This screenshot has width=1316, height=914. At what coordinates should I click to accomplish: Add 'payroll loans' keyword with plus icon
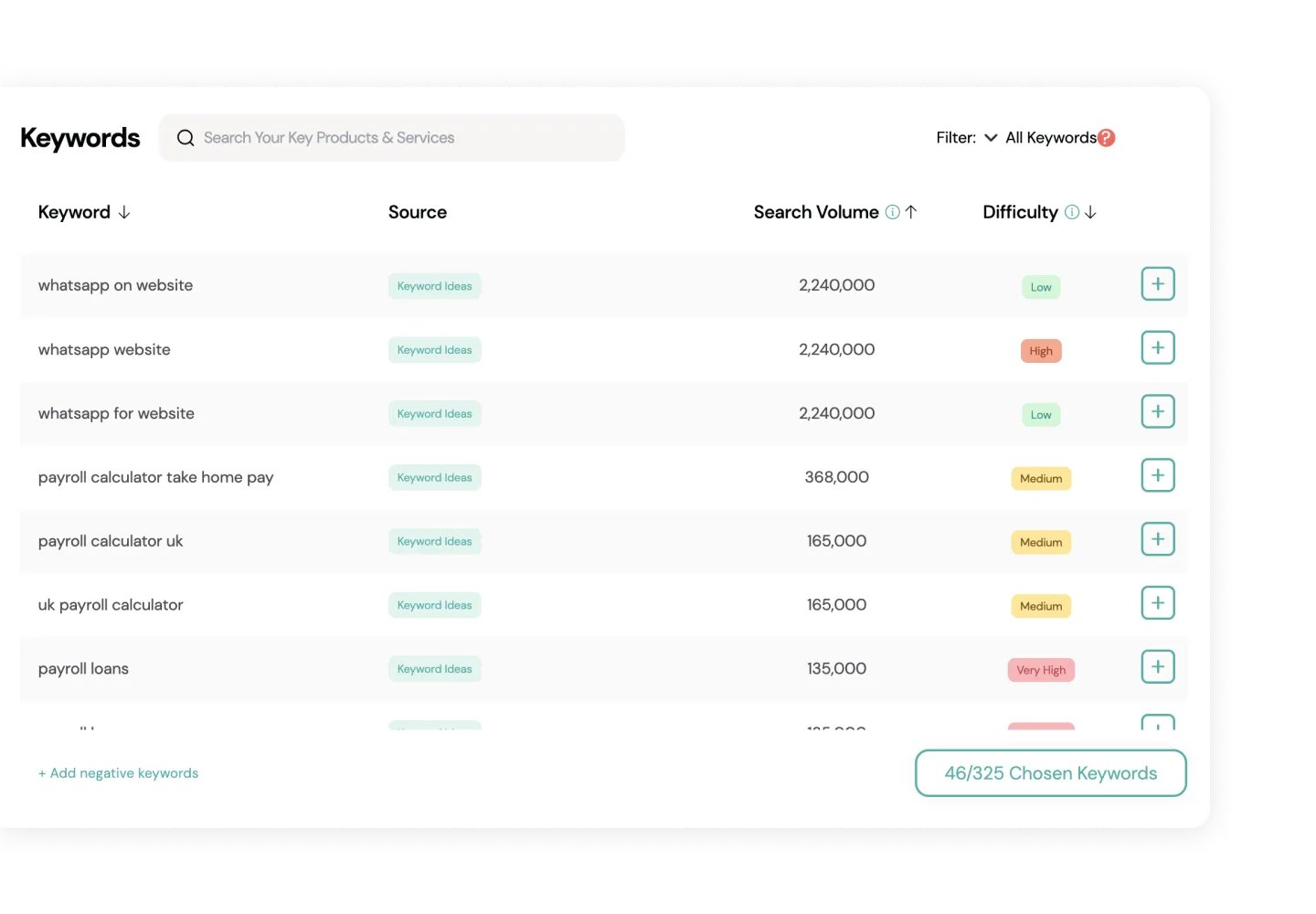pyautogui.click(x=1157, y=667)
